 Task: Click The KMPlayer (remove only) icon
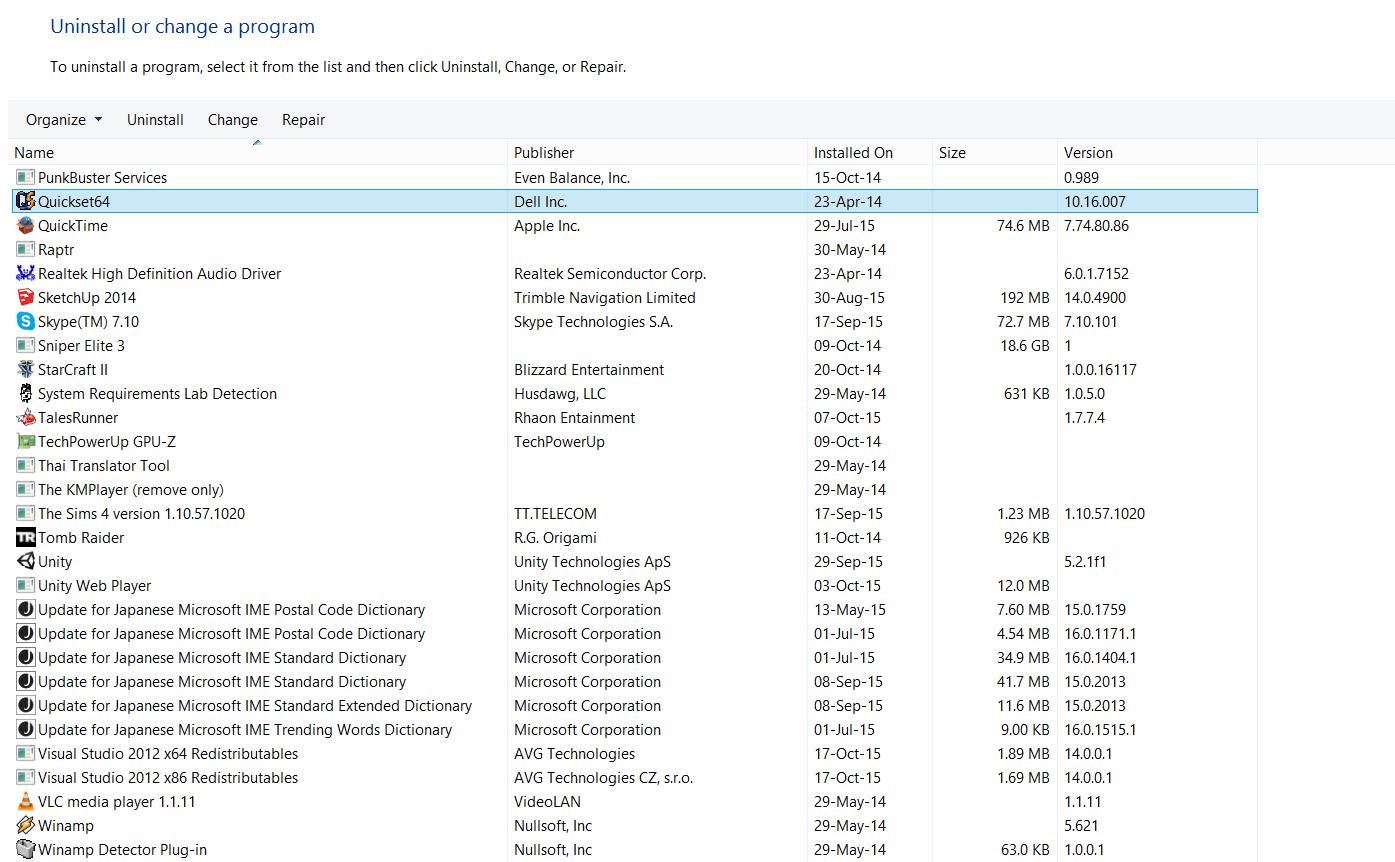tap(26, 489)
